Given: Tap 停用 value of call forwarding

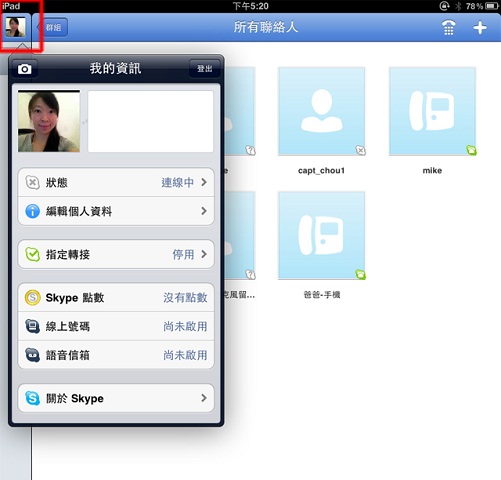Looking at the screenshot, I should [x=183, y=254].
